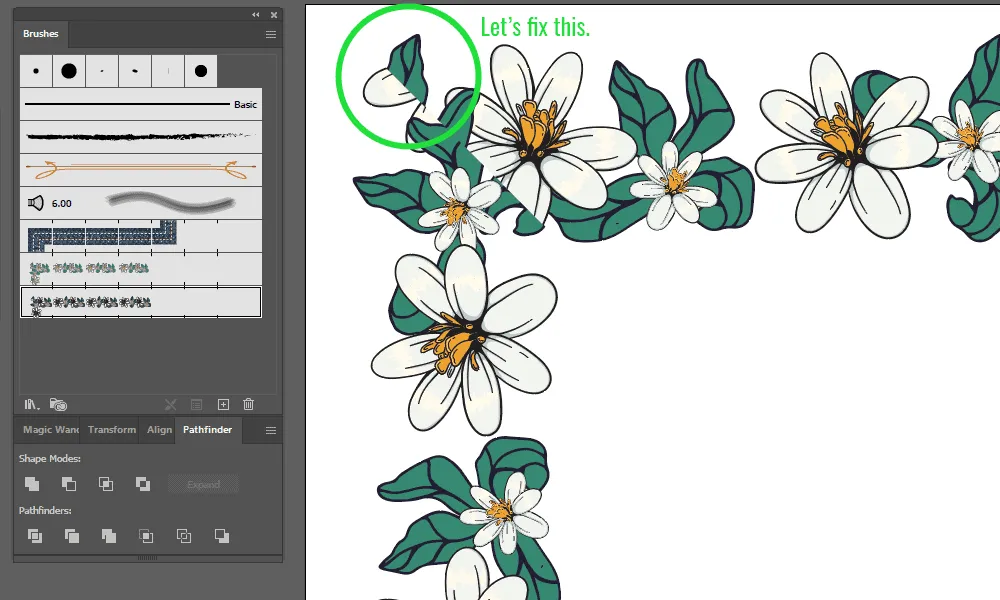Apply the Crop pathfinder
This screenshot has height=600, width=1000.
pos(146,536)
